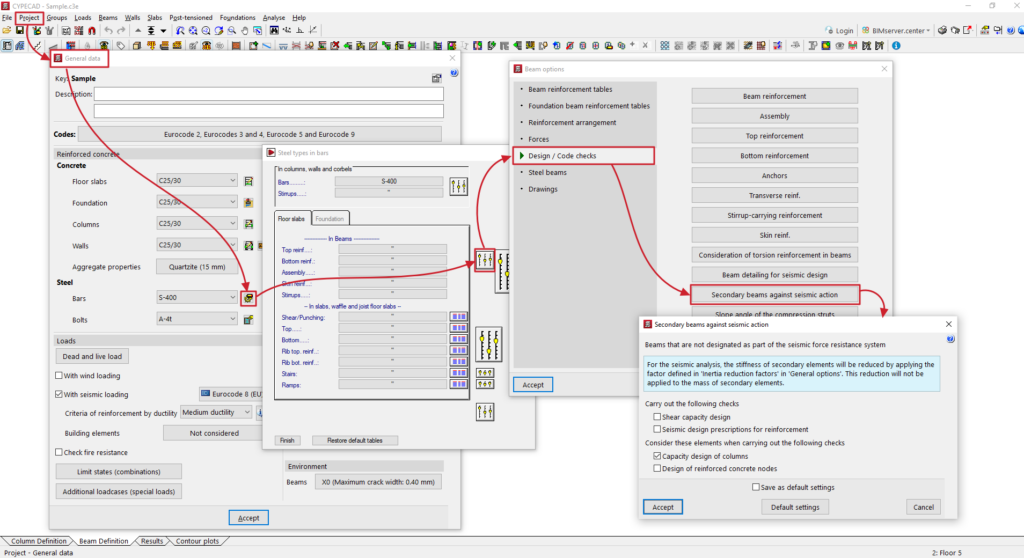Click the Pan hand tool icon
The height and width of the screenshot is (558, 1024).
pyautogui.click(x=245, y=30)
